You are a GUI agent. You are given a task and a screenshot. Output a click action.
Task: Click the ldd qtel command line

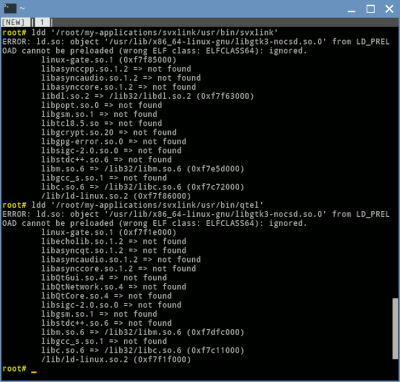(x=133, y=205)
